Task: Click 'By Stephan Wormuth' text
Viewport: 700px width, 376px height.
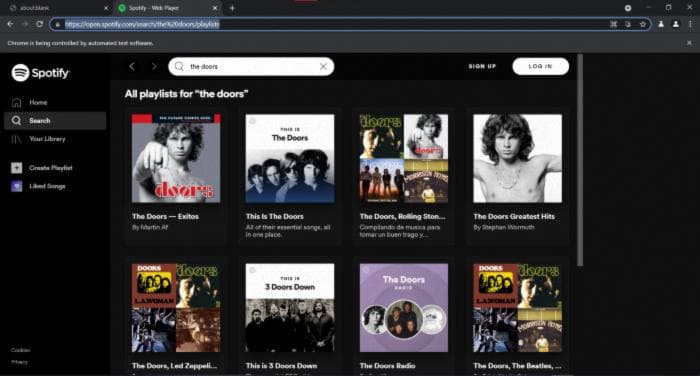Action: (x=504, y=227)
